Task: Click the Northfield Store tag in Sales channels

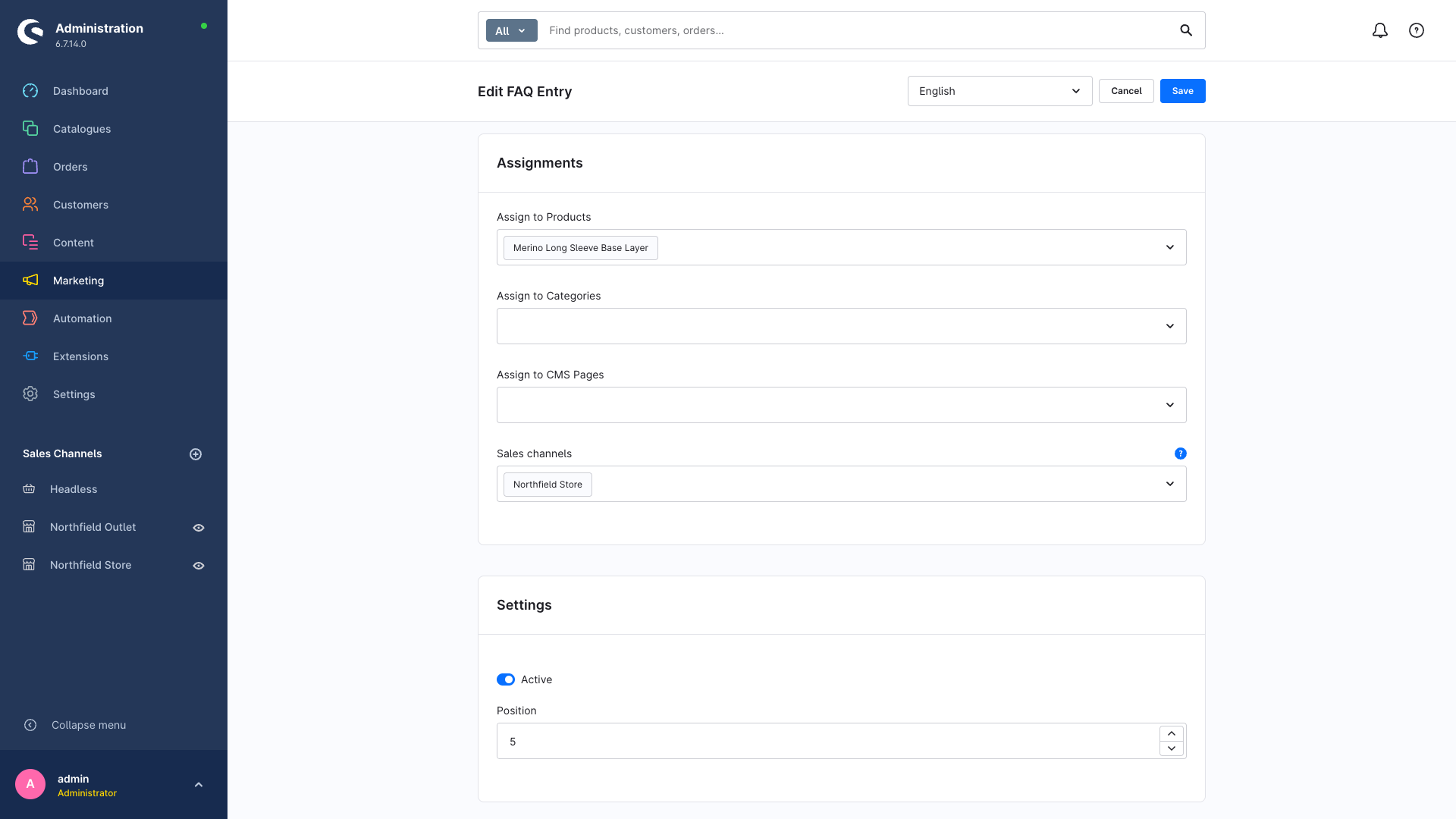Action: (548, 485)
